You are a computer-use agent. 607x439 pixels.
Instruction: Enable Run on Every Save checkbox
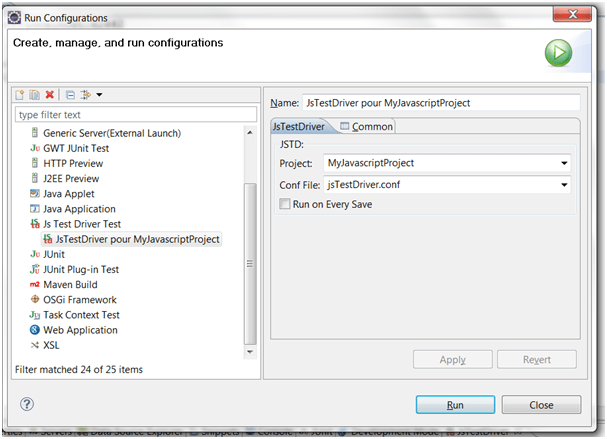pos(285,204)
